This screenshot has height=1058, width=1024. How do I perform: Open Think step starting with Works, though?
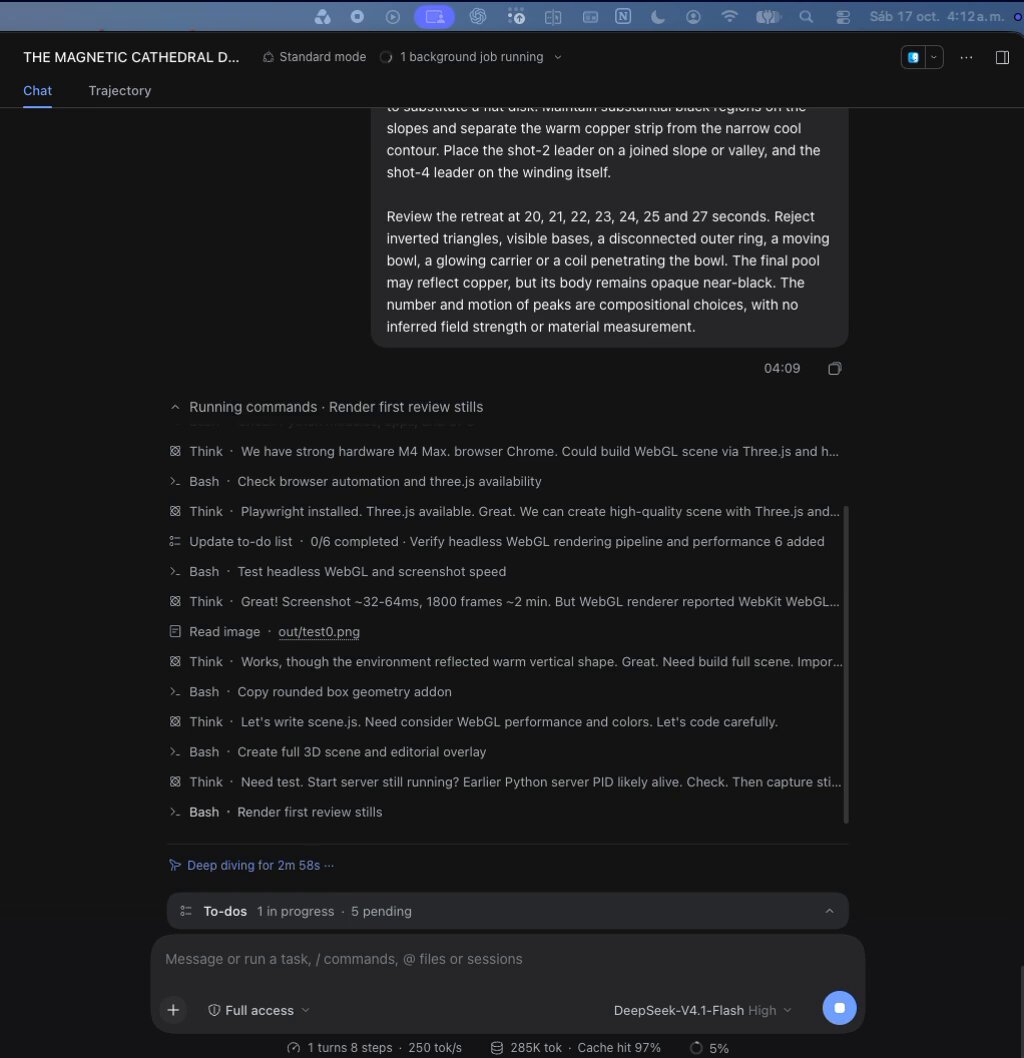tap(505, 661)
